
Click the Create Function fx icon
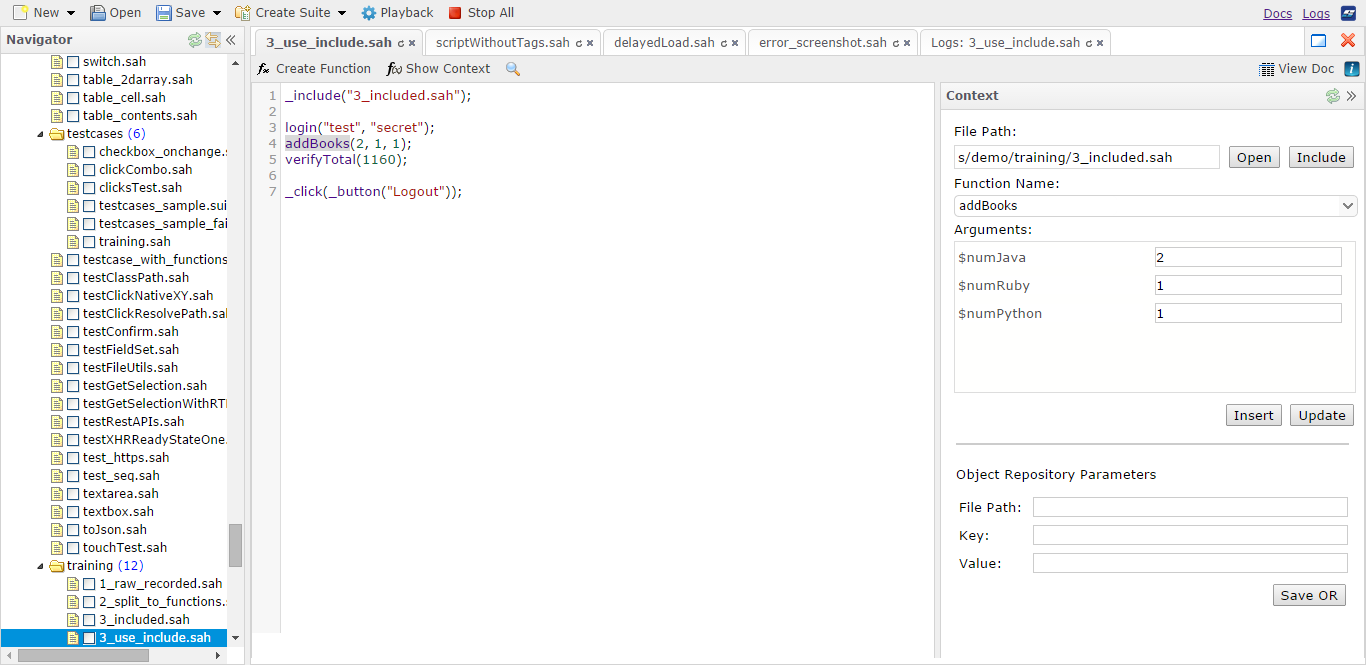(x=264, y=69)
